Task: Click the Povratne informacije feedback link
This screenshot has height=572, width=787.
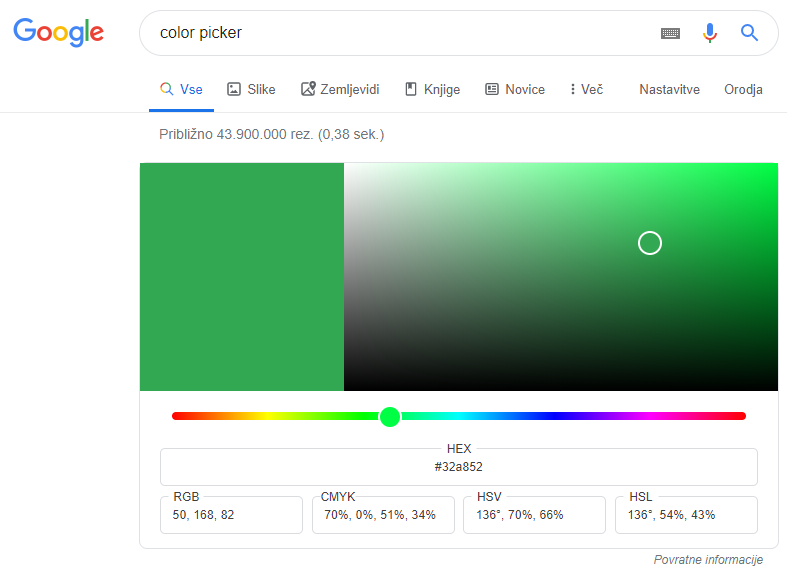Action: pyautogui.click(x=708, y=559)
